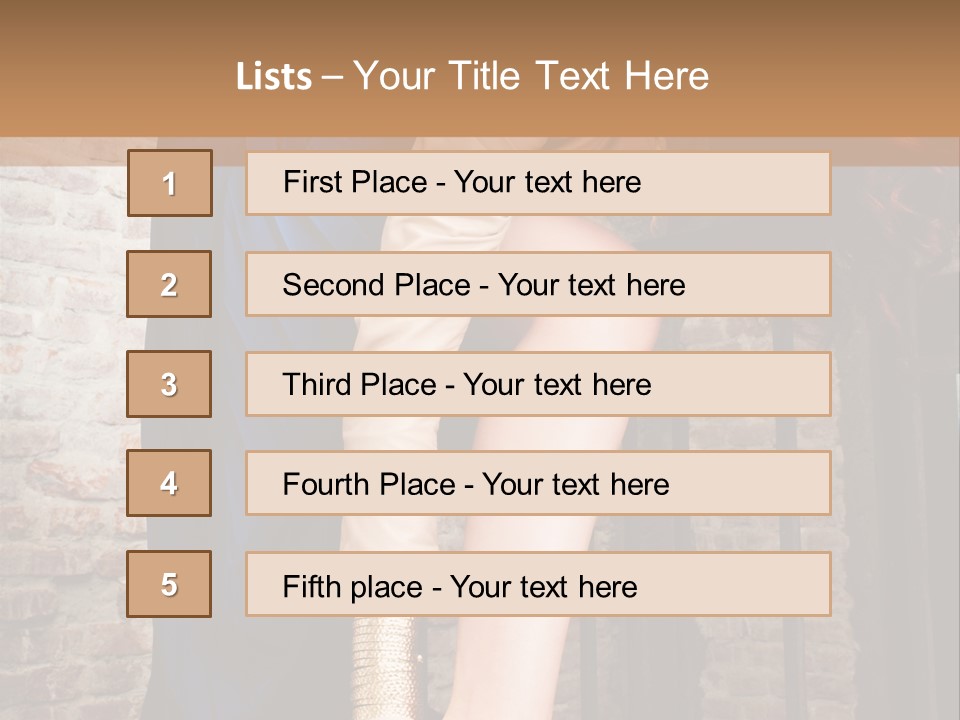Select the number 2 box
The width and height of the screenshot is (960, 720).
169,284
